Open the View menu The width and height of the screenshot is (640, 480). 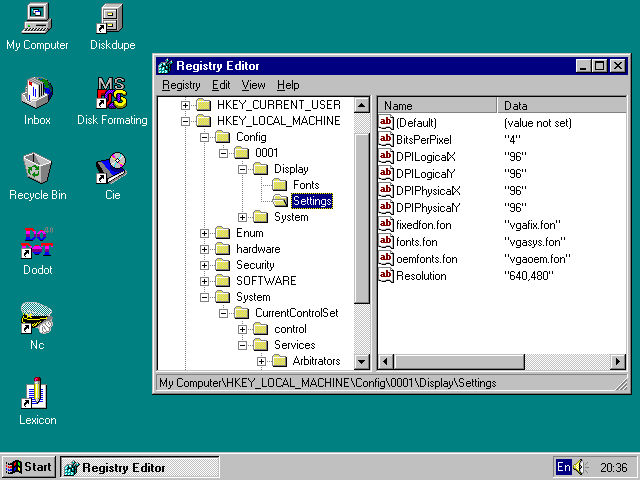point(253,85)
